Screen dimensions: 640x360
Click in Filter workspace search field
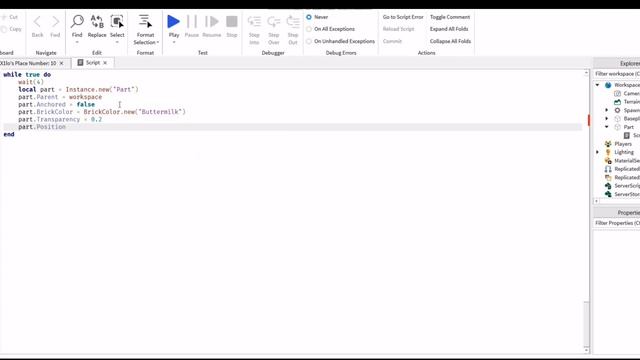[x=617, y=74]
